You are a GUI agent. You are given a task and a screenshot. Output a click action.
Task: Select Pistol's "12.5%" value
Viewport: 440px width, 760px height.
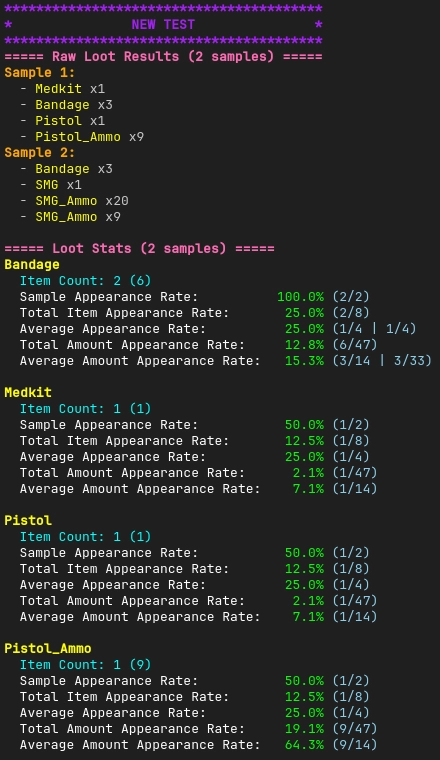click(304, 568)
